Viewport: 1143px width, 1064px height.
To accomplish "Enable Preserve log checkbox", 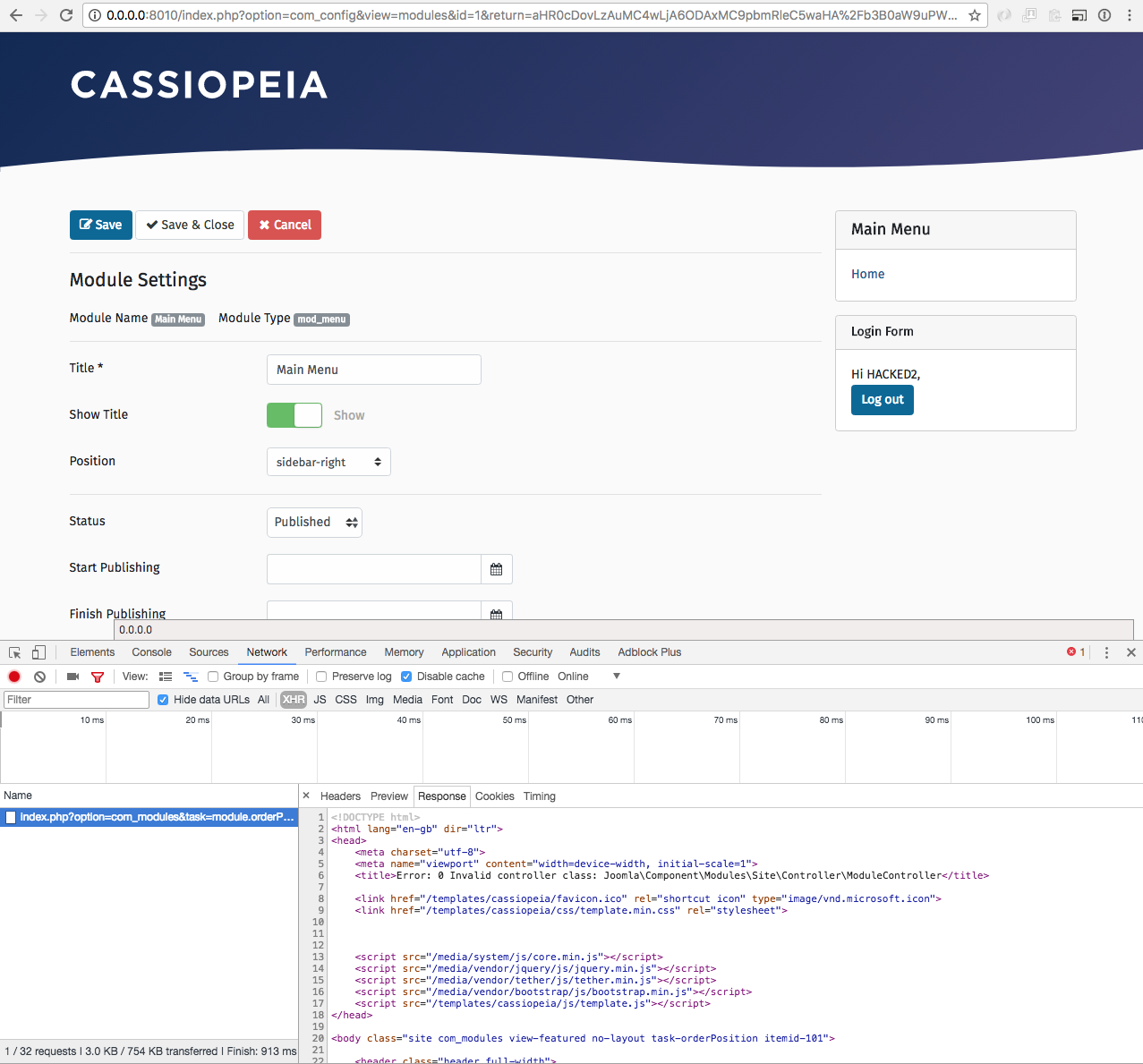I will 321,677.
